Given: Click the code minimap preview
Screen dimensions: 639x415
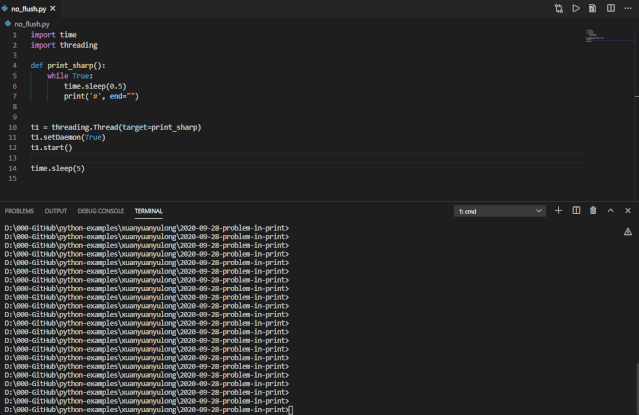Looking at the screenshot, I should 591,35.
